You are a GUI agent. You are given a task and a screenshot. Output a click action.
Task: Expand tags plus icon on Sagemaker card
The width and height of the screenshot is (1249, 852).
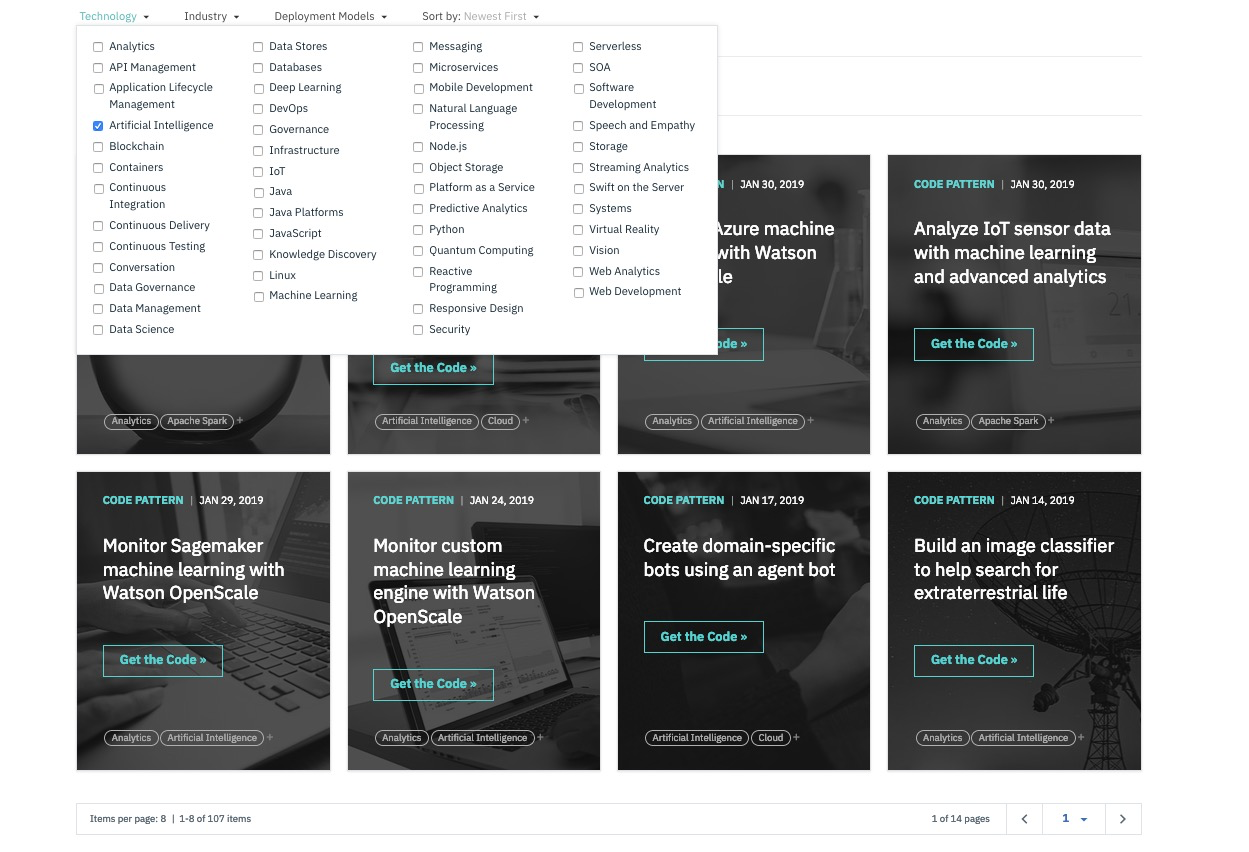click(x=270, y=738)
